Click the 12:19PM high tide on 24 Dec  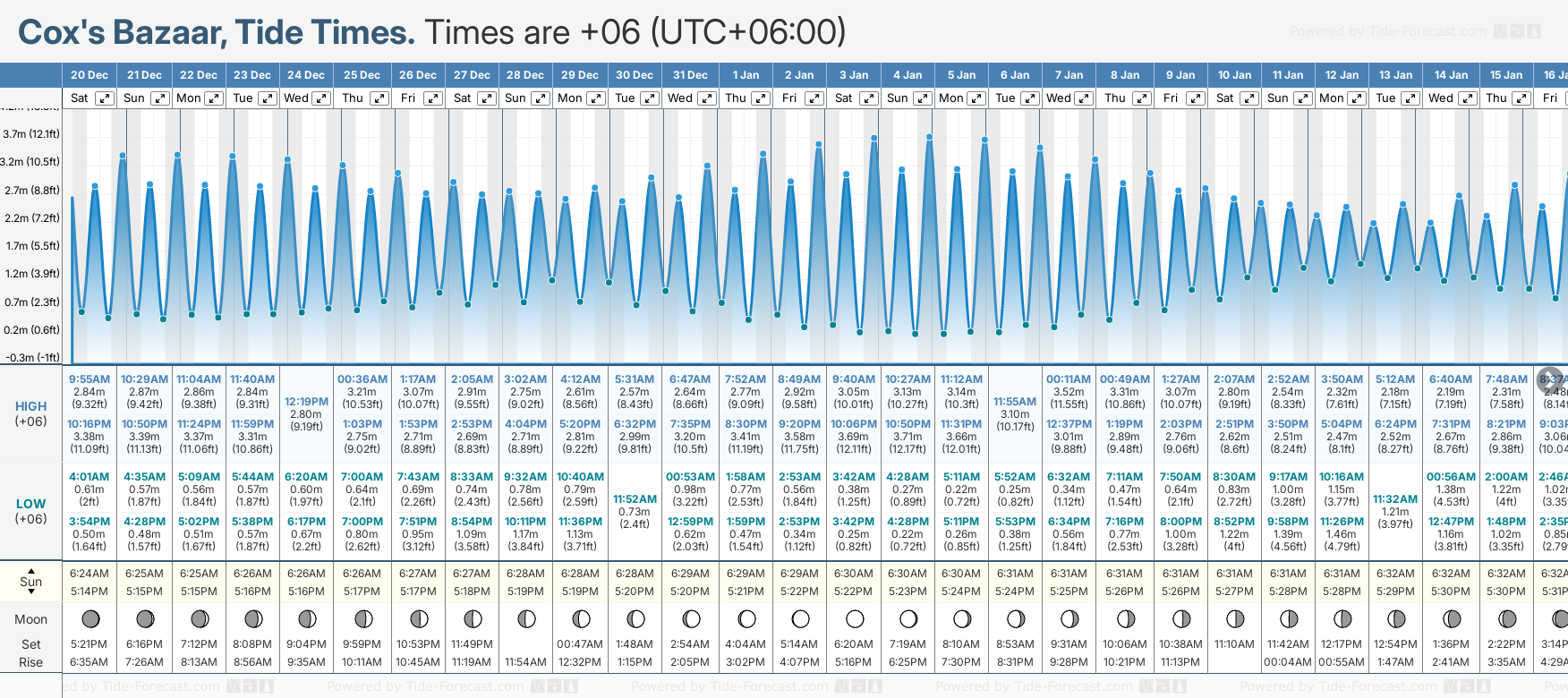[306, 402]
